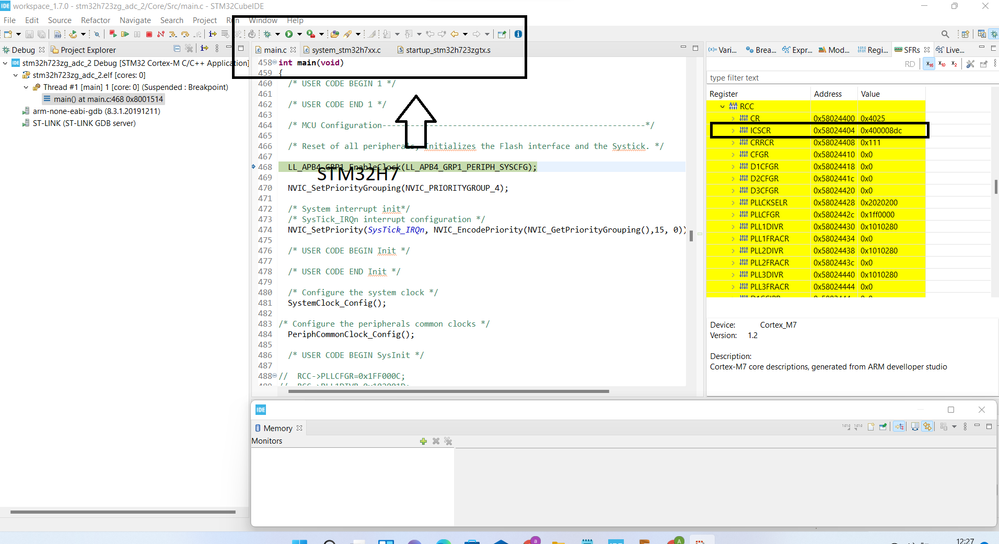Switch to the Variables view tab

click(x=722, y=50)
